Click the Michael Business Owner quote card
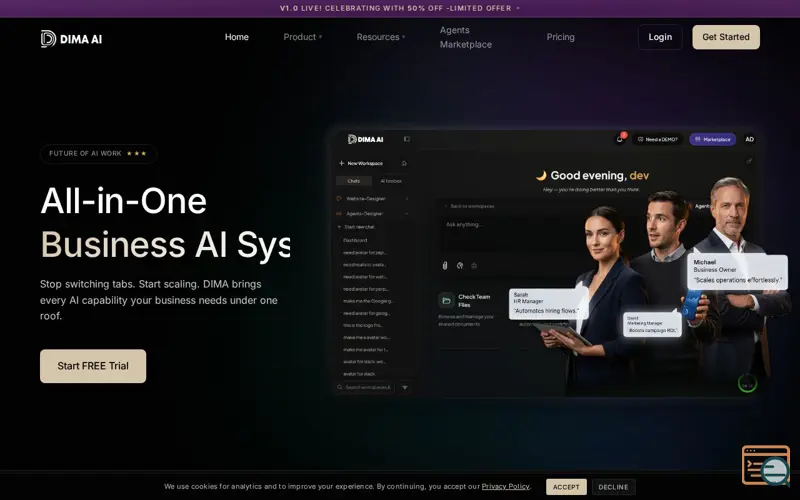 click(737, 271)
